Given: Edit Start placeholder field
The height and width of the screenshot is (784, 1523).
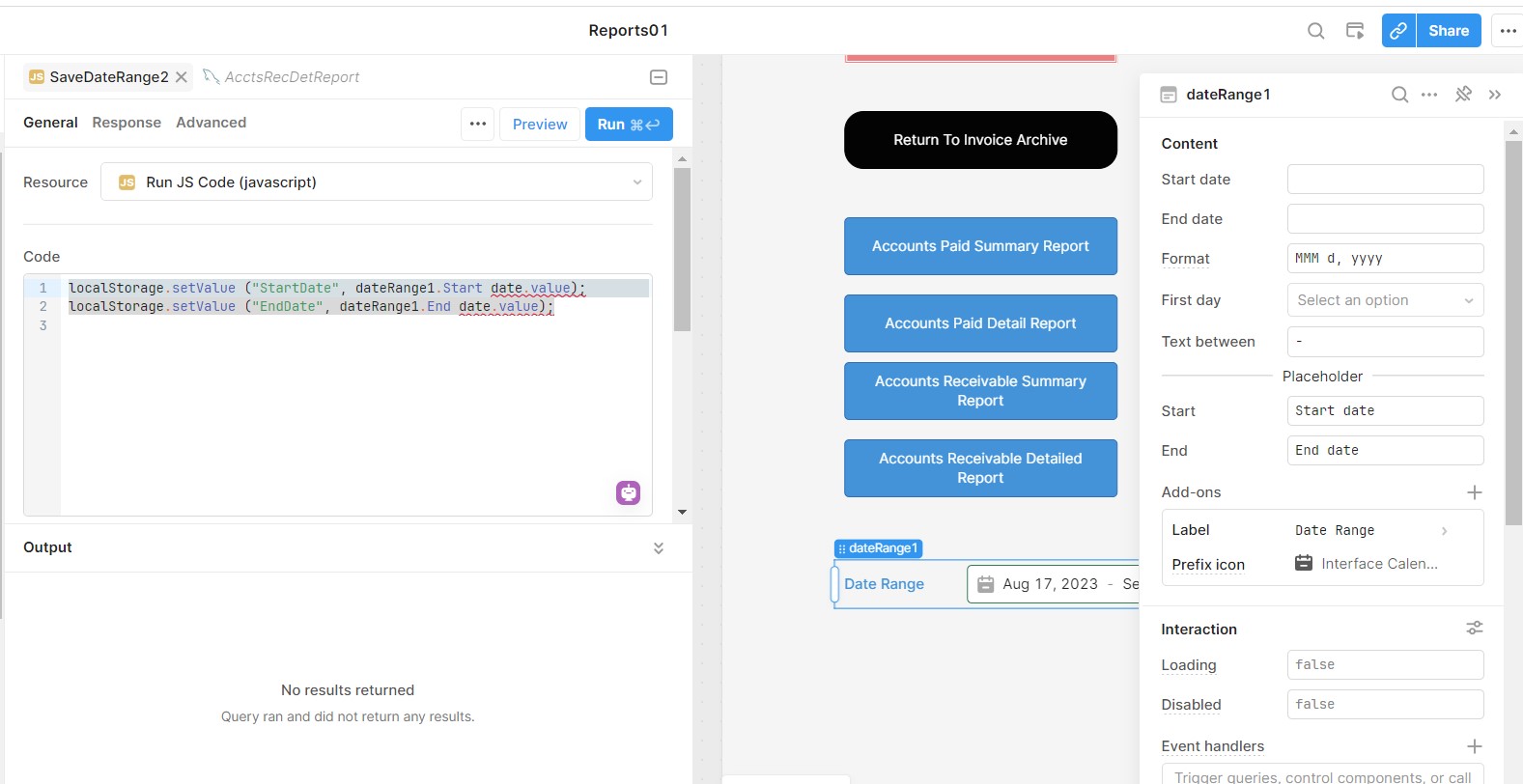Looking at the screenshot, I should pyautogui.click(x=1385, y=411).
